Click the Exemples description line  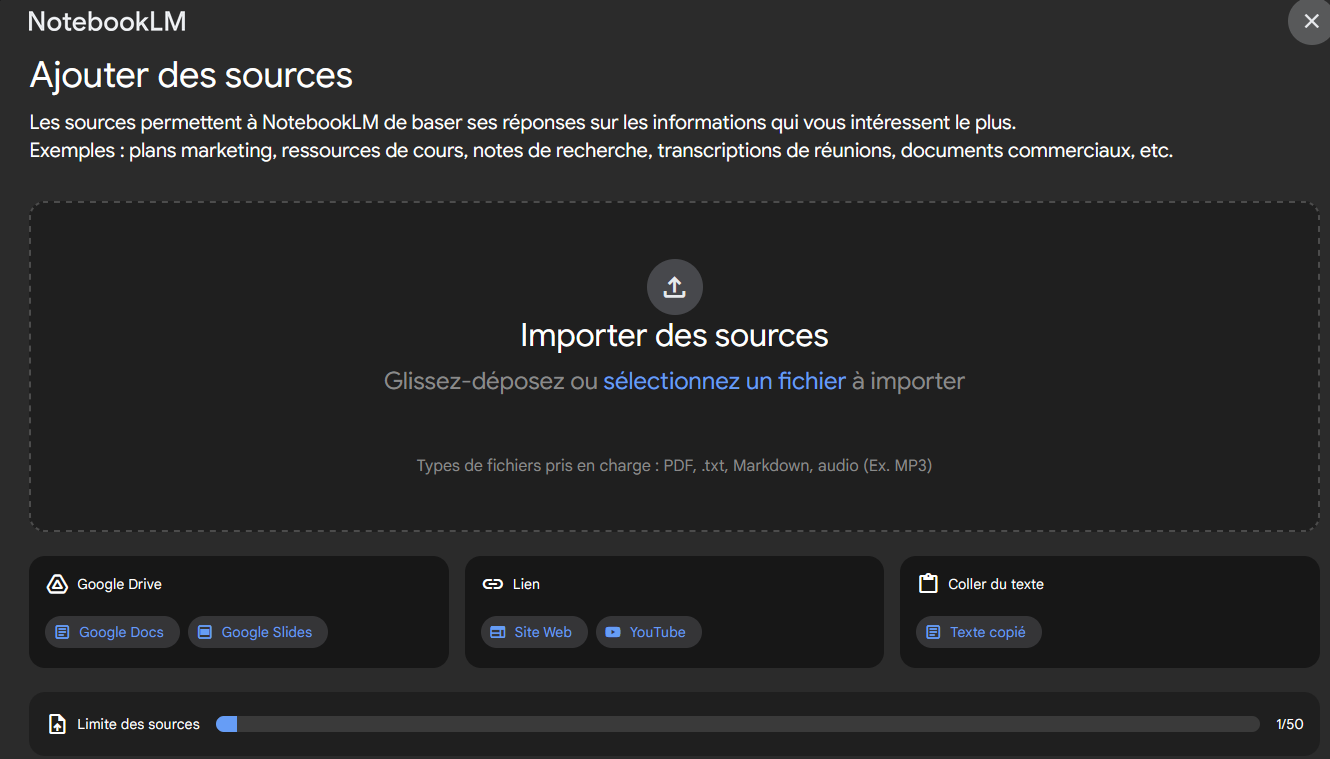601,151
